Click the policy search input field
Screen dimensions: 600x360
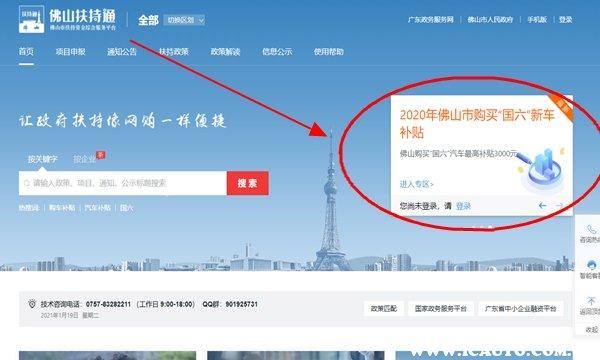[123, 183]
